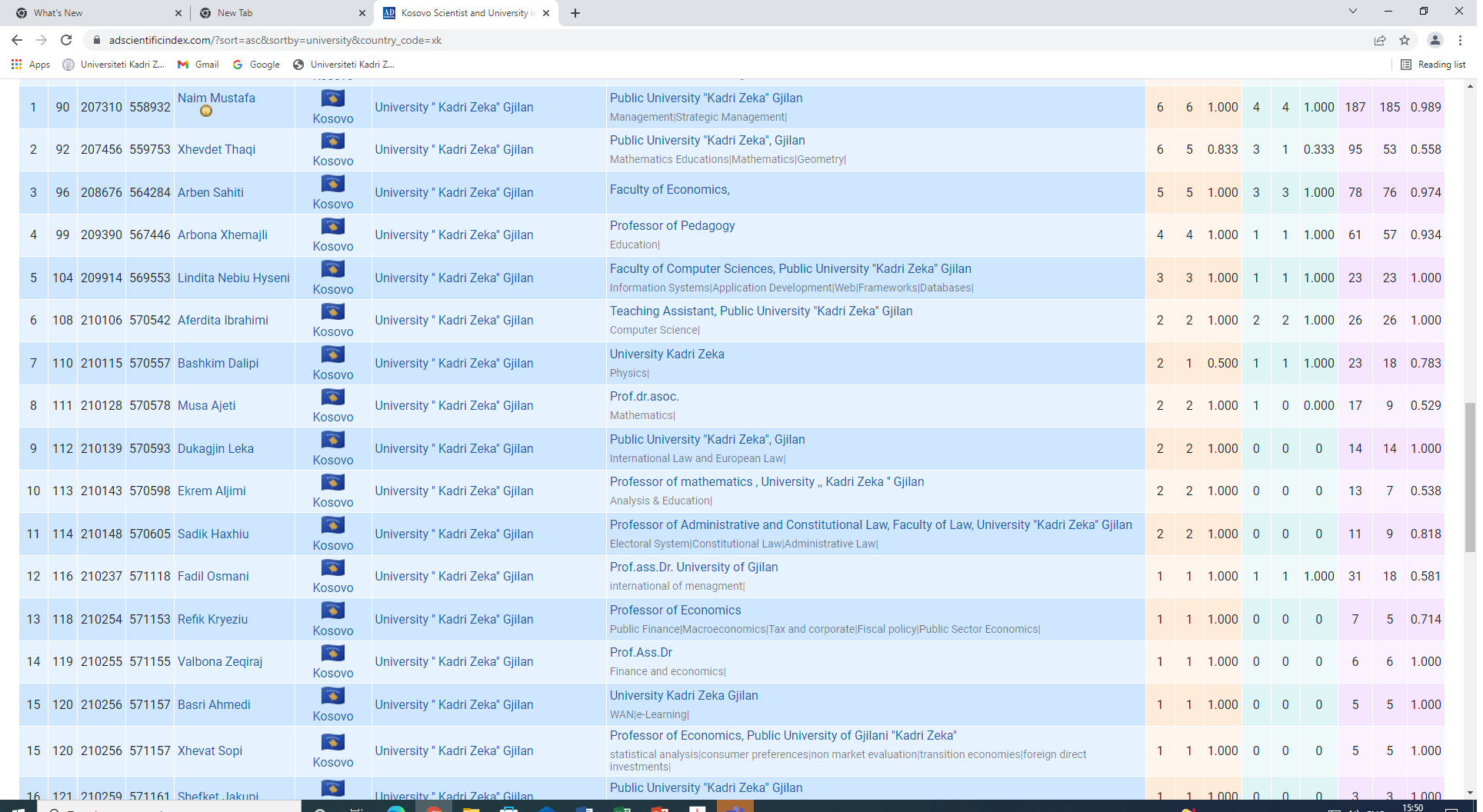Click the site lock icon in address bar
Image resolution: width=1483 pixels, height=812 pixels.
pos(97,40)
